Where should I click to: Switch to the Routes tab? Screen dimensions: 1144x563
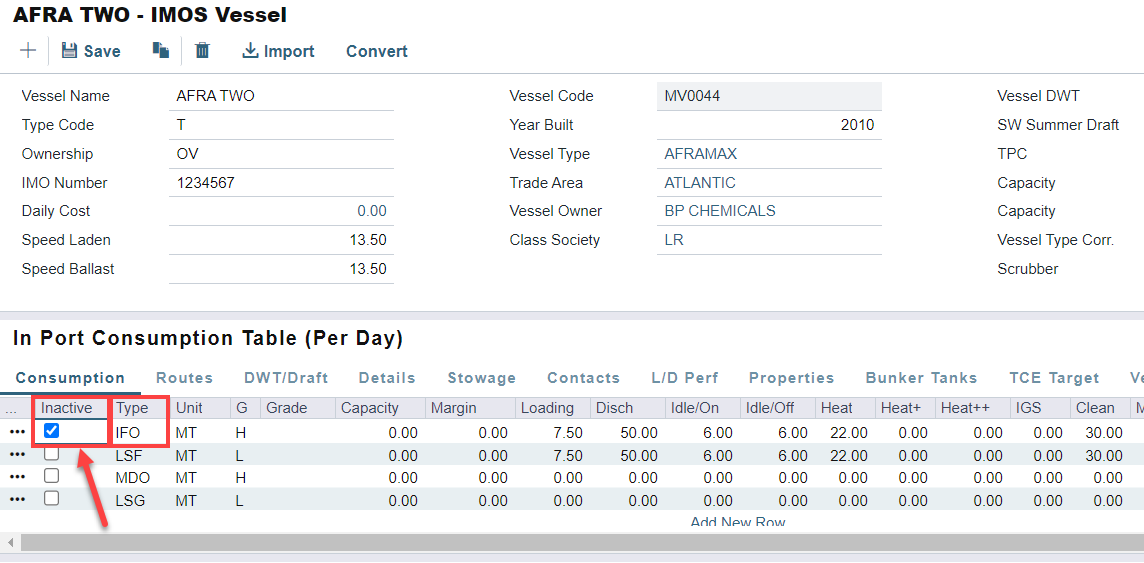coord(184,378)
